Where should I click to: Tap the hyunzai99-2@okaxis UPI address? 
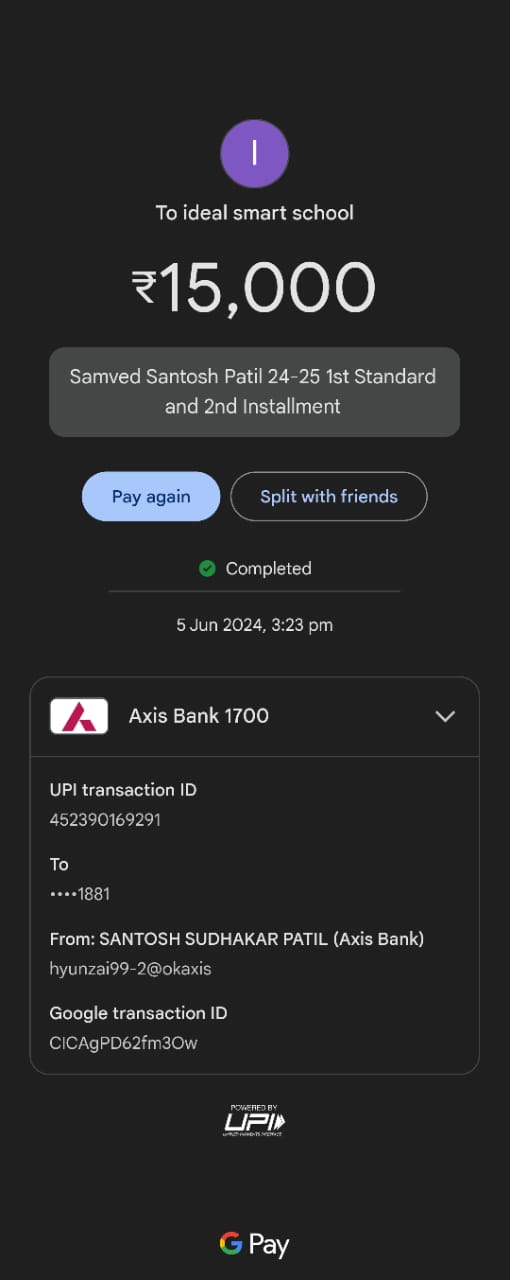[130, 969]
